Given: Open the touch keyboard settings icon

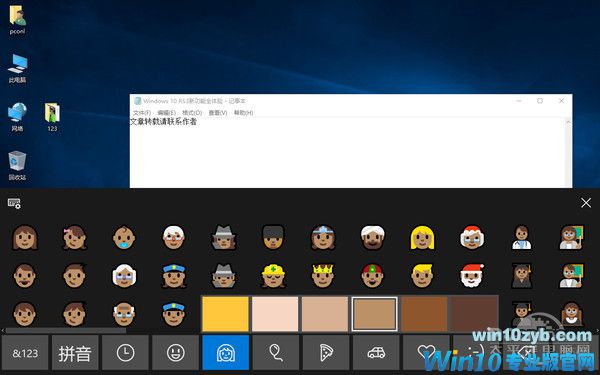Looking at the screenshot, I should 14,203.
